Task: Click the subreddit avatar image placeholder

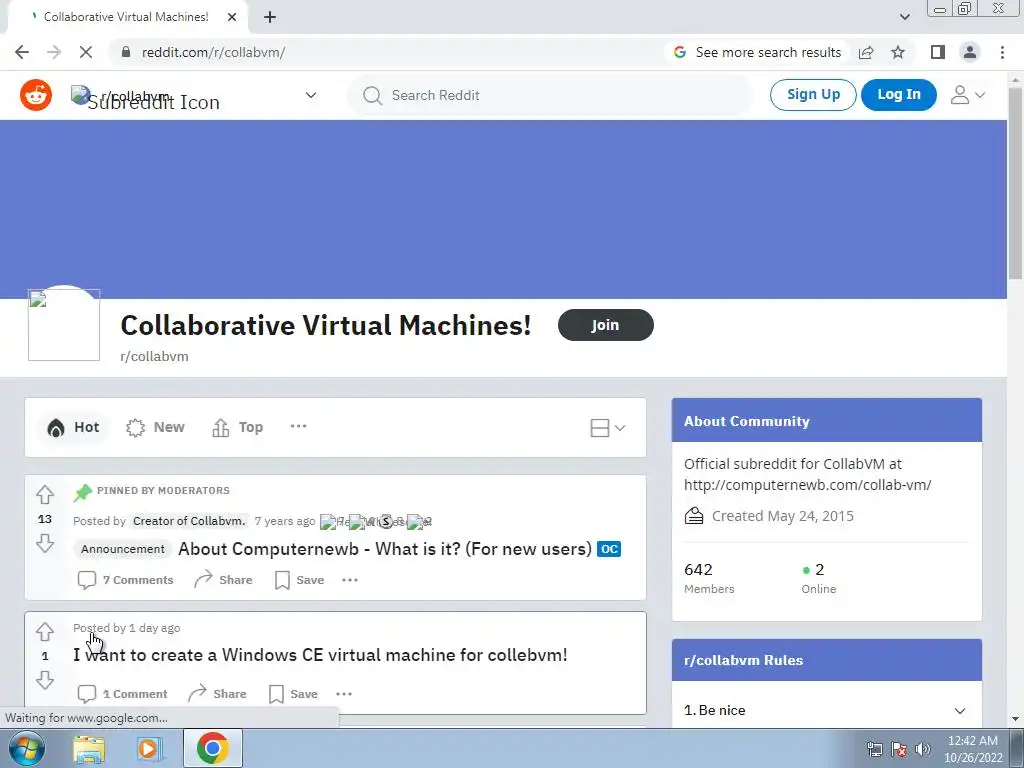Action: (64, 325)
